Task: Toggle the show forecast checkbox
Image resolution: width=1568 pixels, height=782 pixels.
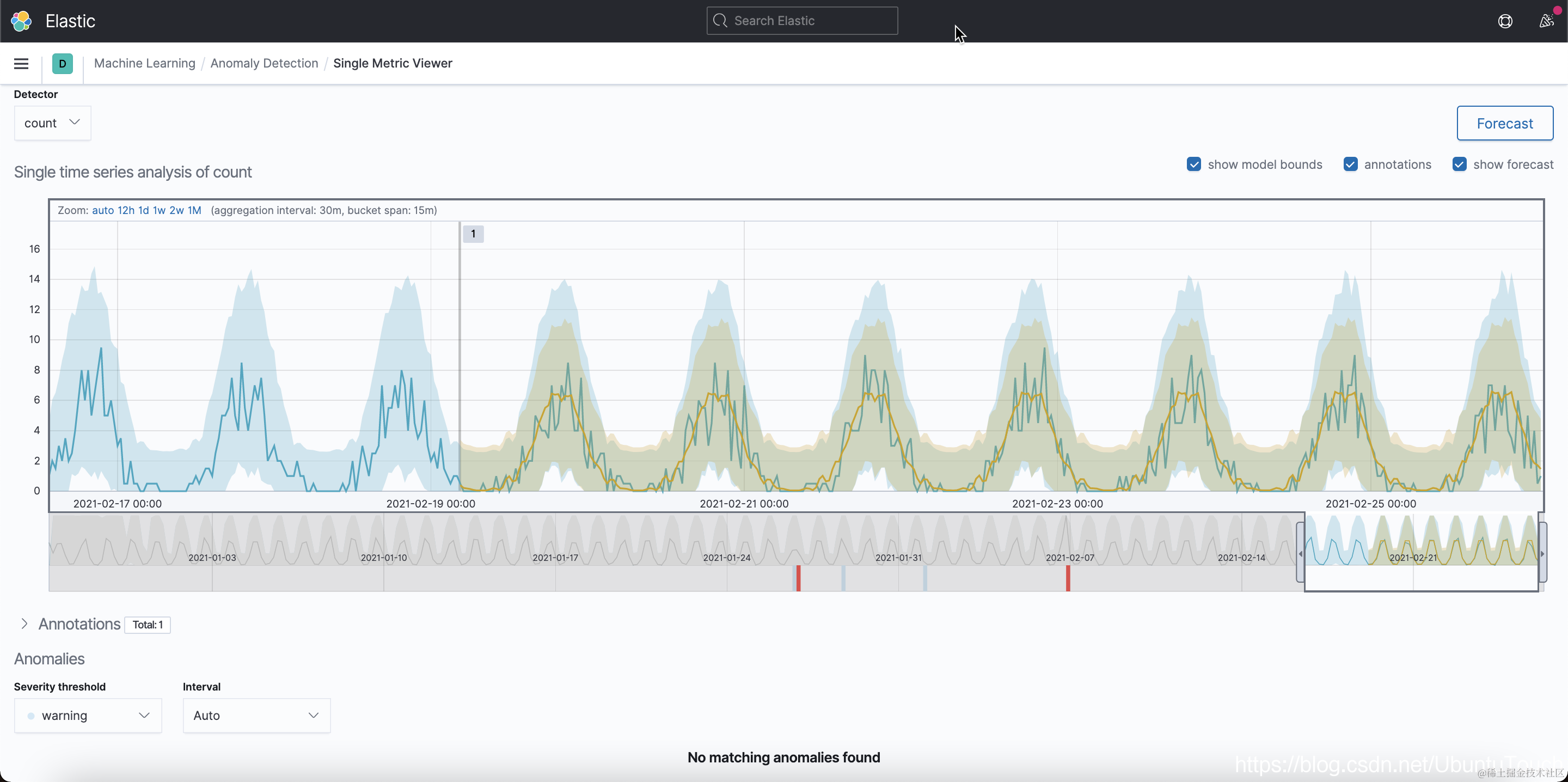Action: 1459,164
